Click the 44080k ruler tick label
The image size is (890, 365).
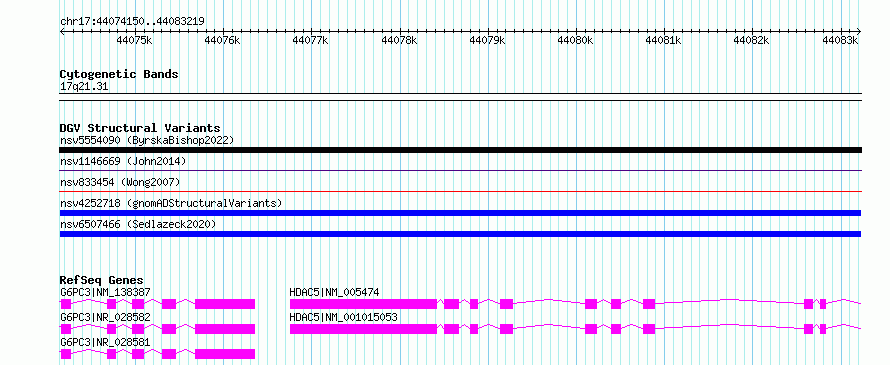(x=575, y=40)
